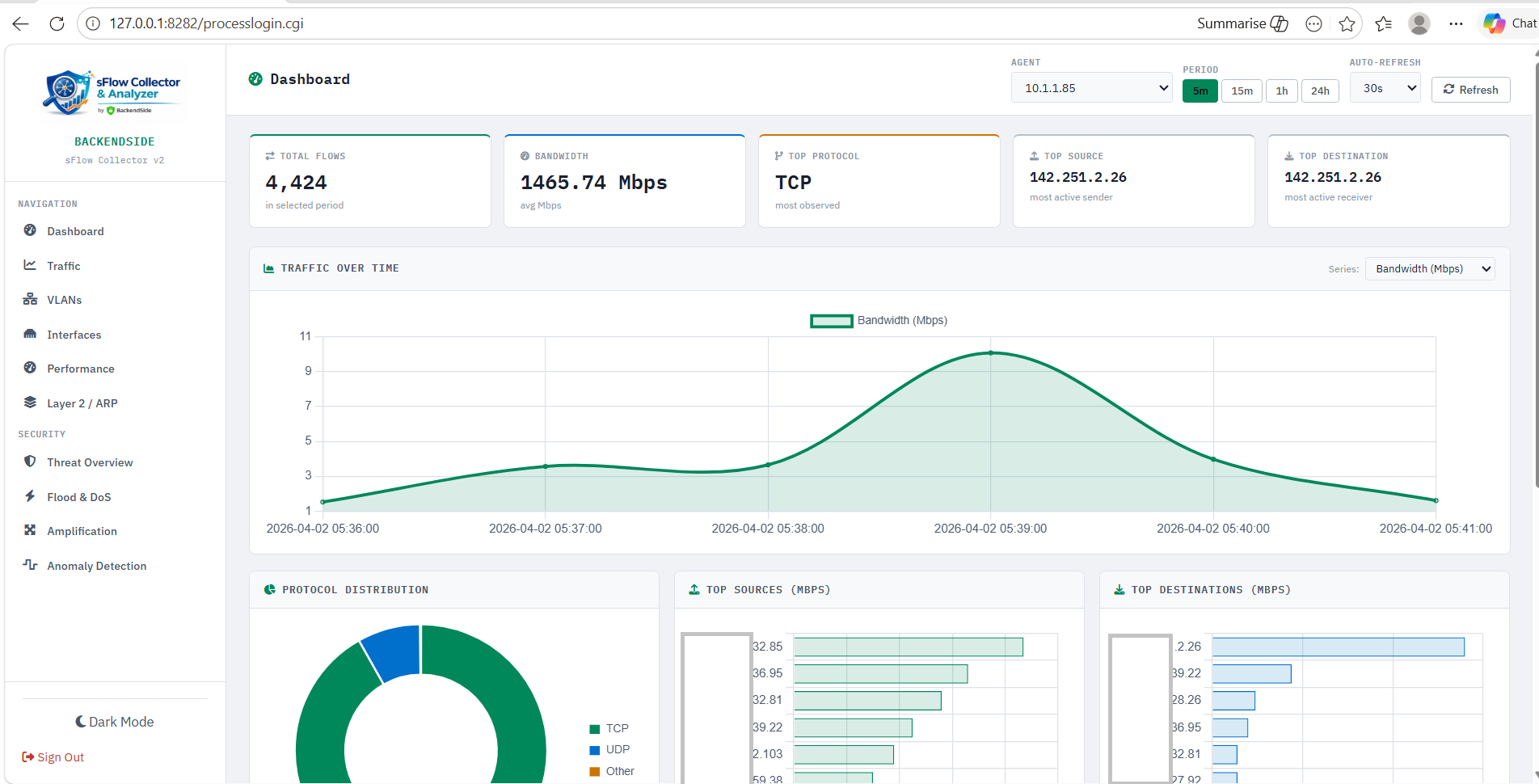Open the Dashboard section from the sidebar
This screenshot has width=1539, height=784.
[74, 231]
